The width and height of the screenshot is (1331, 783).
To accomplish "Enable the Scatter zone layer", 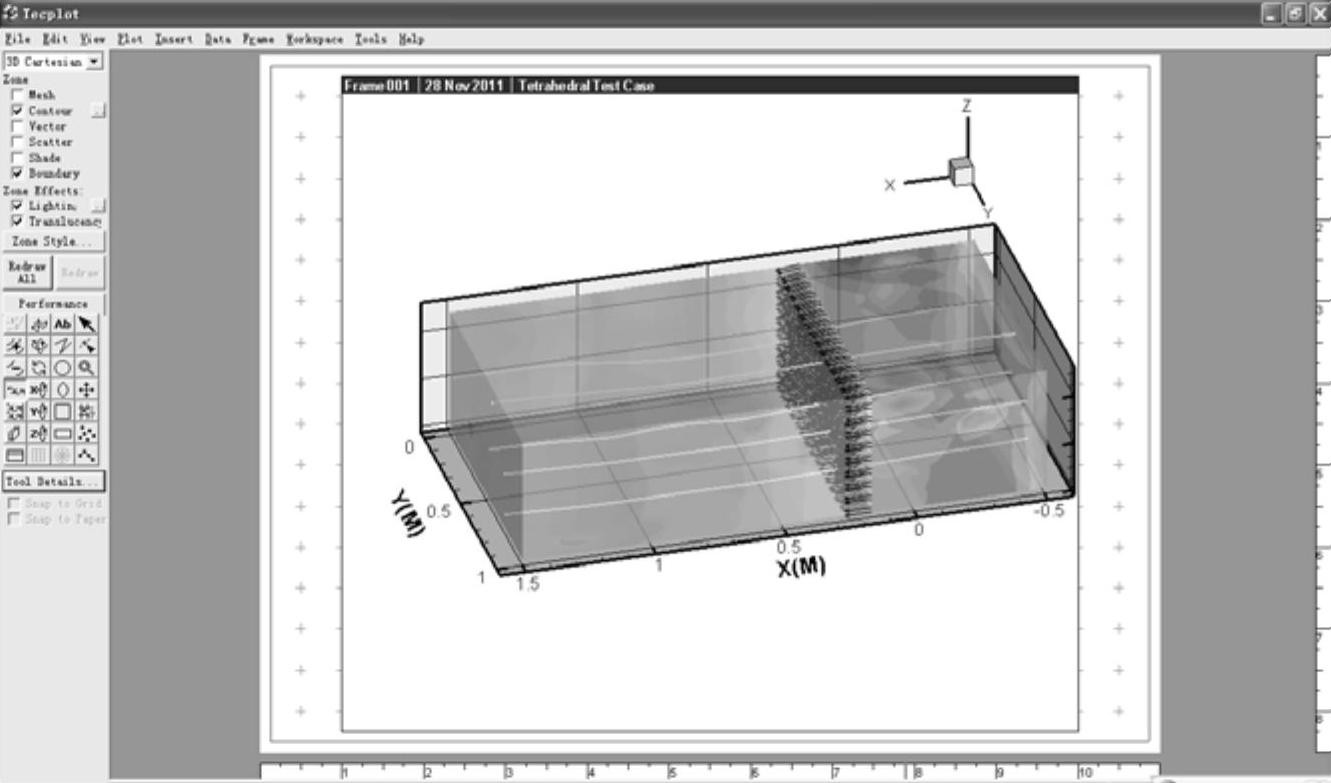I will click(17, 142).
